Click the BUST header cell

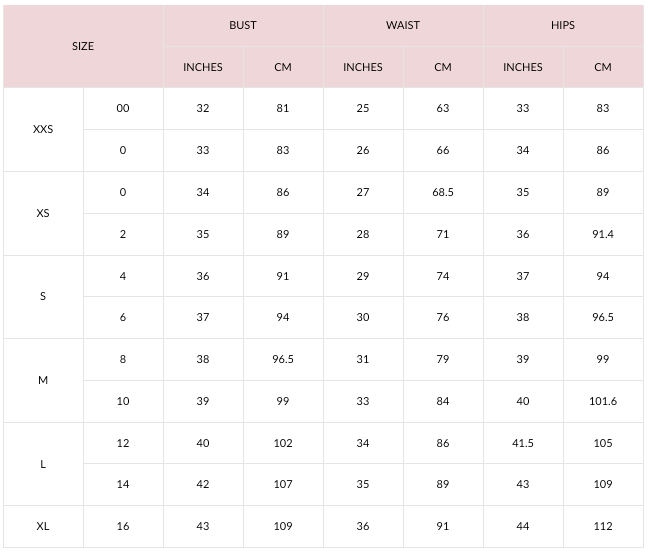(x=243, y=25)
